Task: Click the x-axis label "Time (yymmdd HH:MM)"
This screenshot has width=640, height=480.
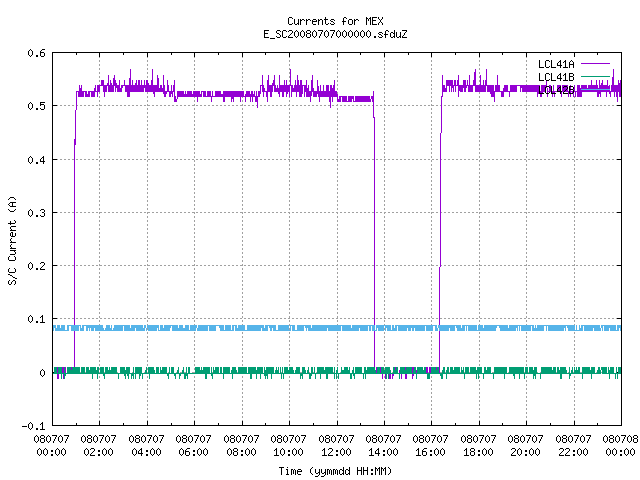Action: coord(335,471)
